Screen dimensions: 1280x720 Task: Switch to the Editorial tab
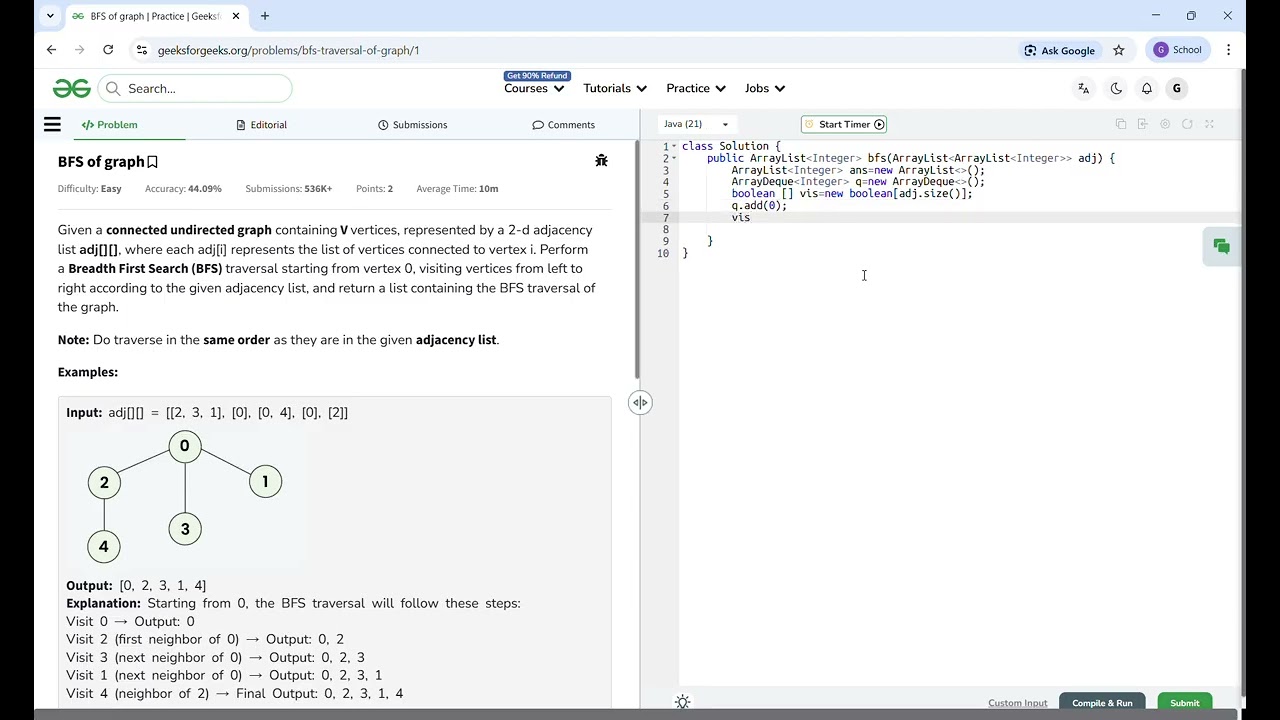coord(262,125)
